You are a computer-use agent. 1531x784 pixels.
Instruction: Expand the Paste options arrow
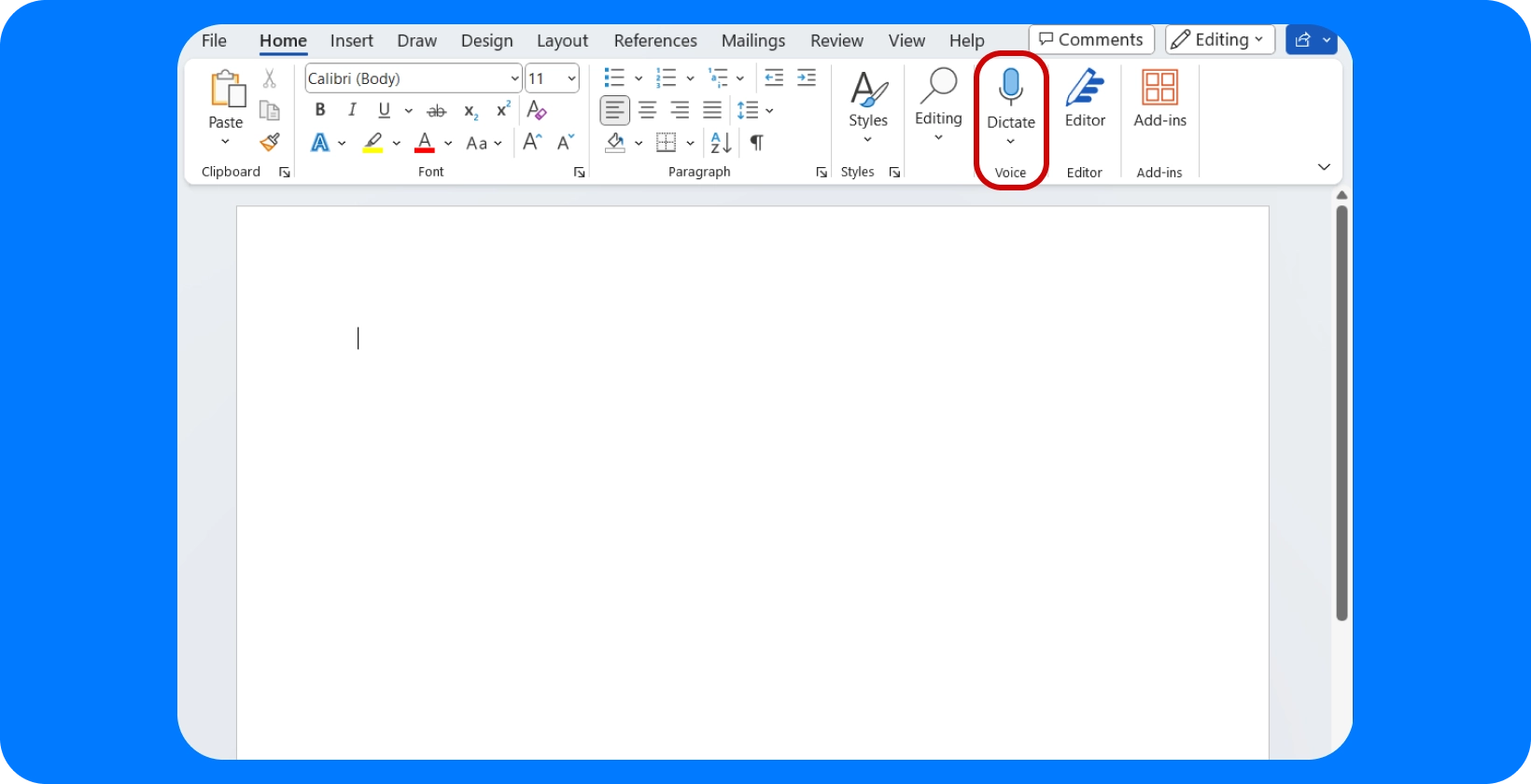[x=225, y=142]
